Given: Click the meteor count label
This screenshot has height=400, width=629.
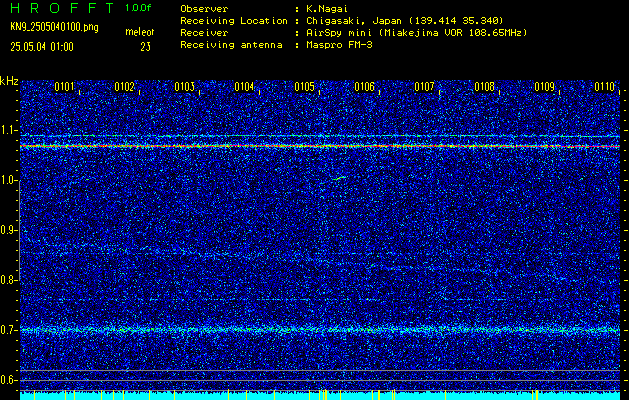Looking at the screenshot, I should 140,32.
